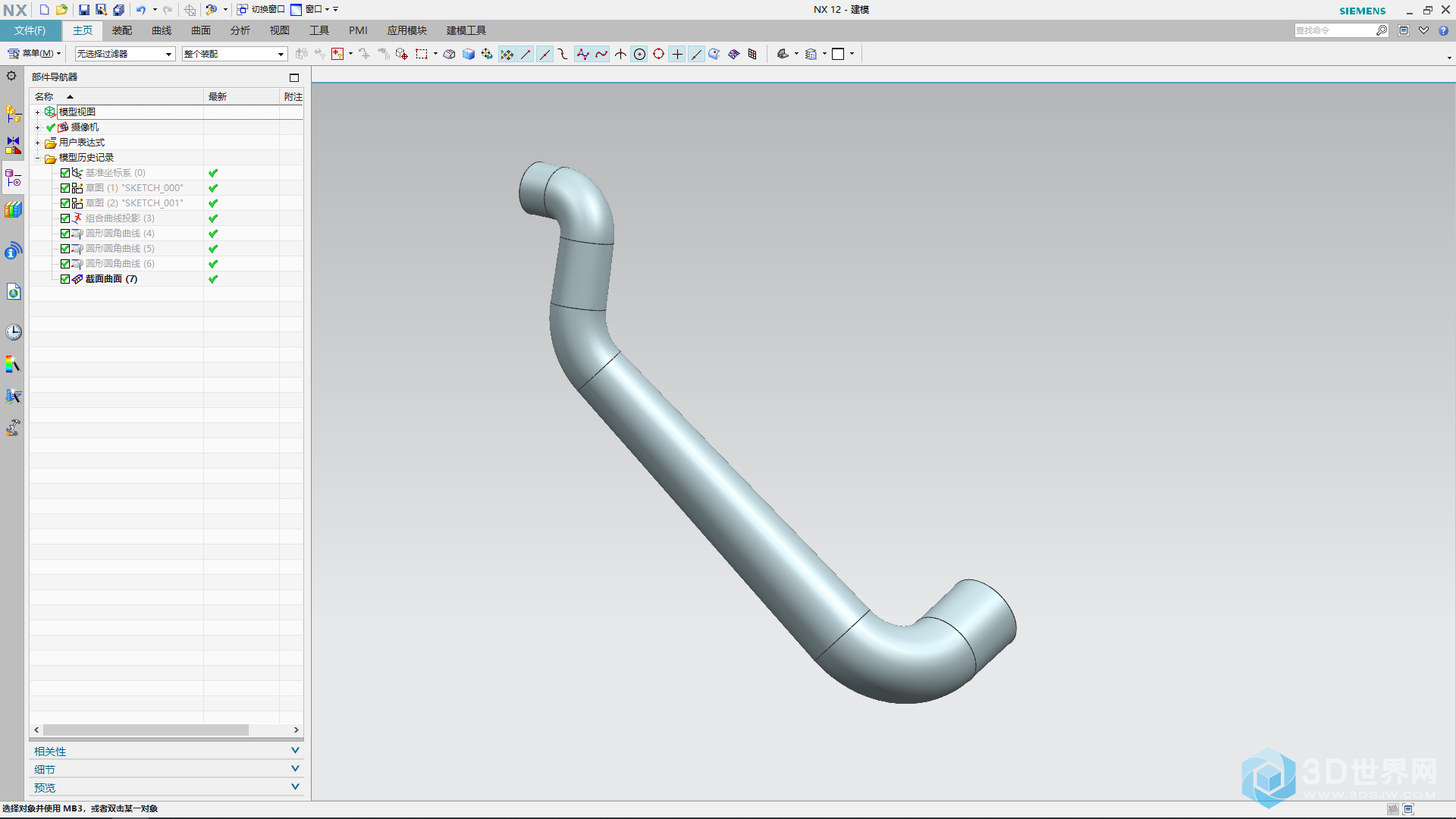Open the Constraint Navigator sidebar icon

(13, 146)
